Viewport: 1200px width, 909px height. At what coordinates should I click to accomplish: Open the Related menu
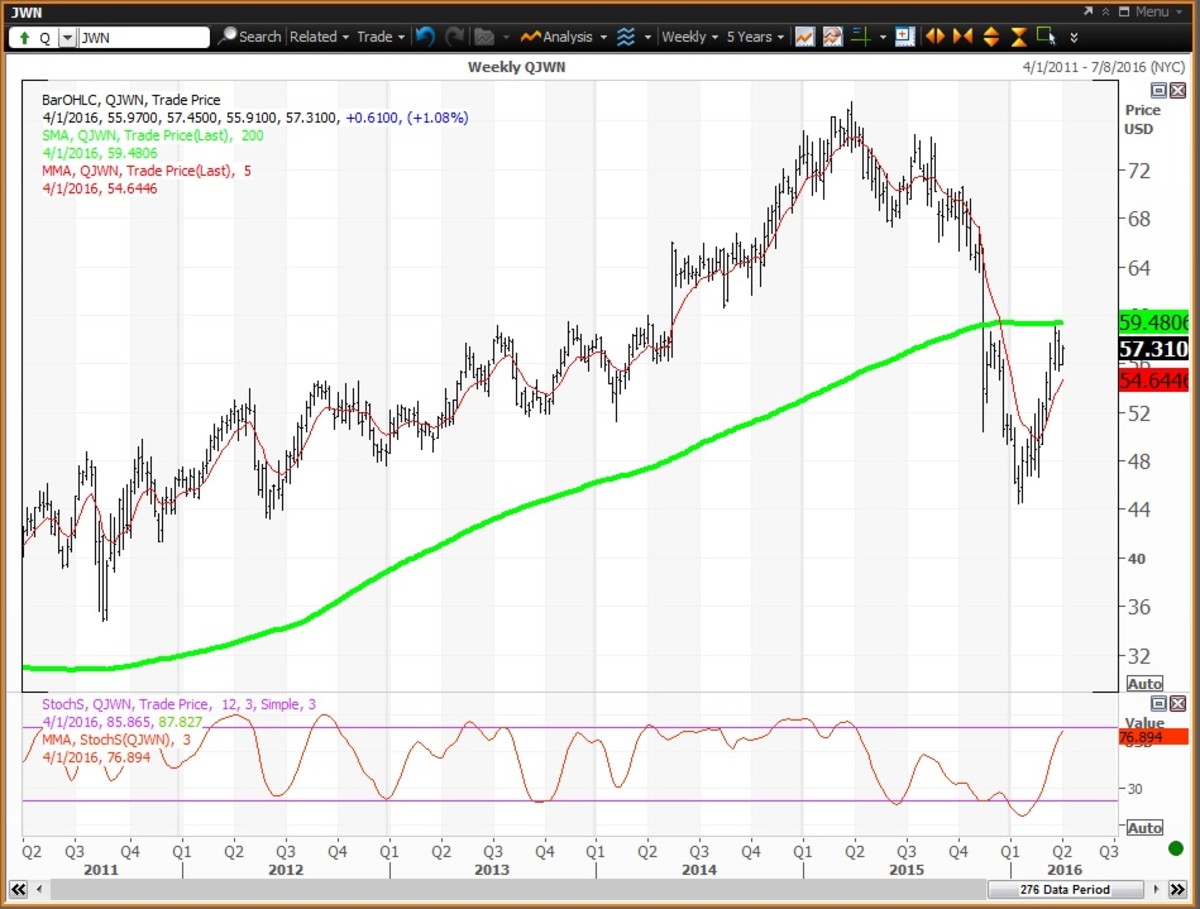[319, 37]
